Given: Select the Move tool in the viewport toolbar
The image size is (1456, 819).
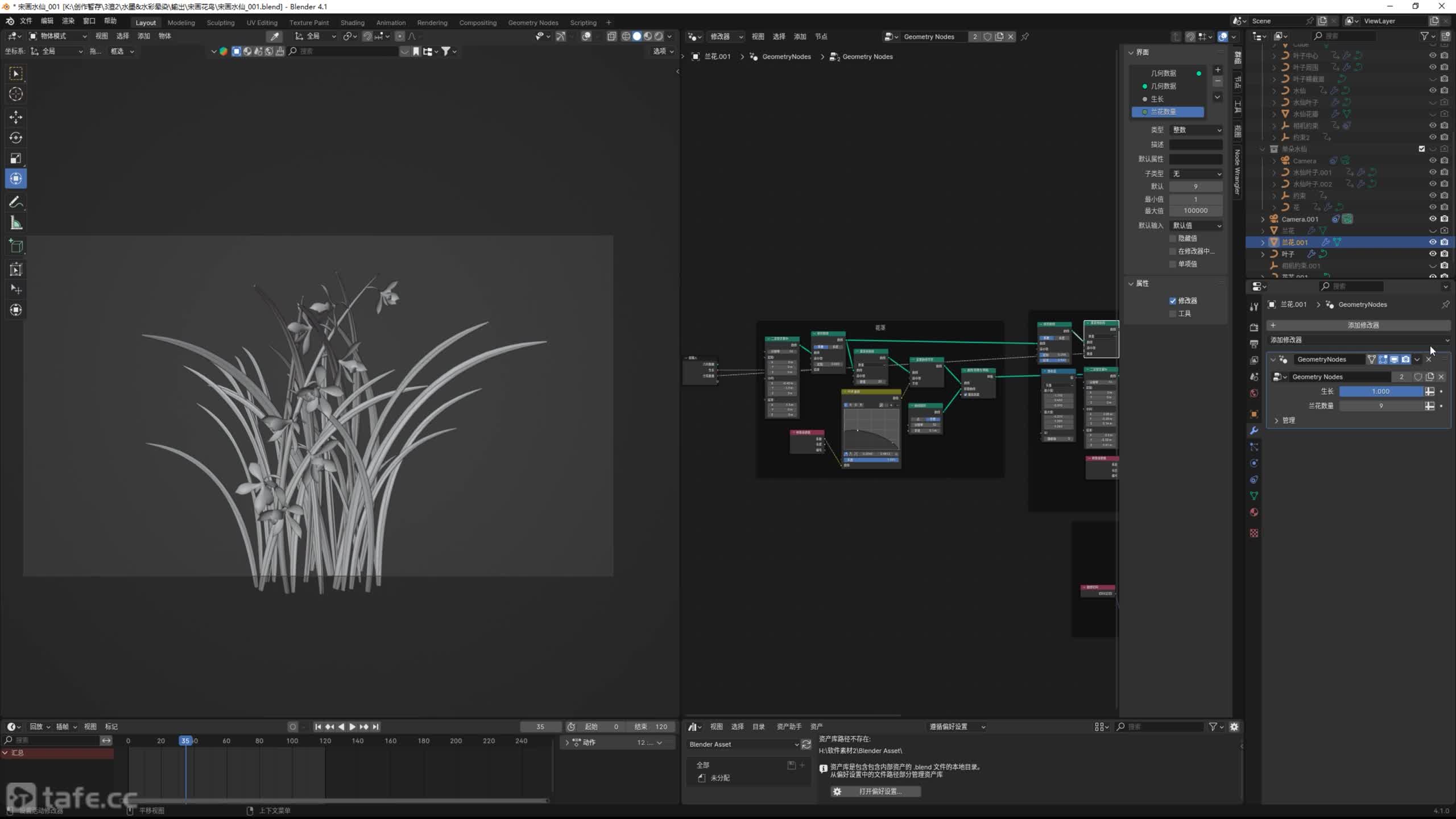Looking at the screenshot, I should pyautogui.click(x=16, y=117).
